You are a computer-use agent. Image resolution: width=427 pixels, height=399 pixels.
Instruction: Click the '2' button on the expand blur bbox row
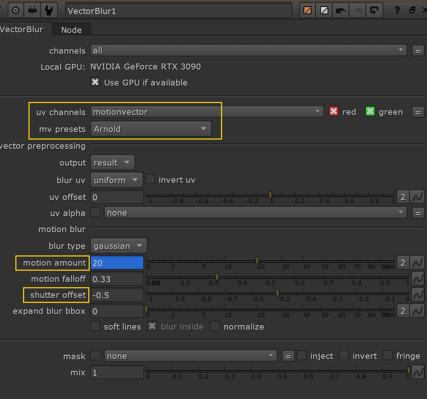pyautogui.click(x=403, y=311)
